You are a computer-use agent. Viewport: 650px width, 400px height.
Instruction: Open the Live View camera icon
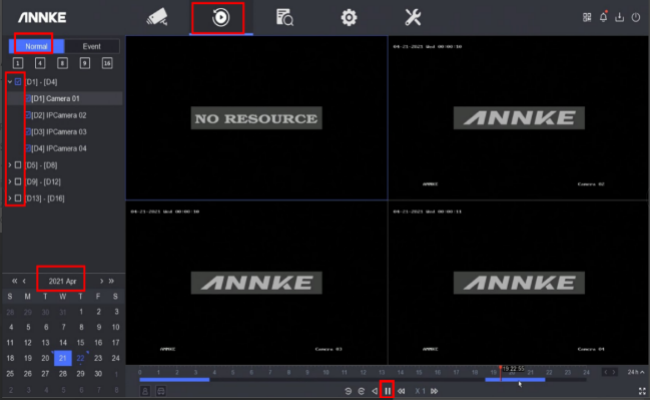tap(157, 17)
